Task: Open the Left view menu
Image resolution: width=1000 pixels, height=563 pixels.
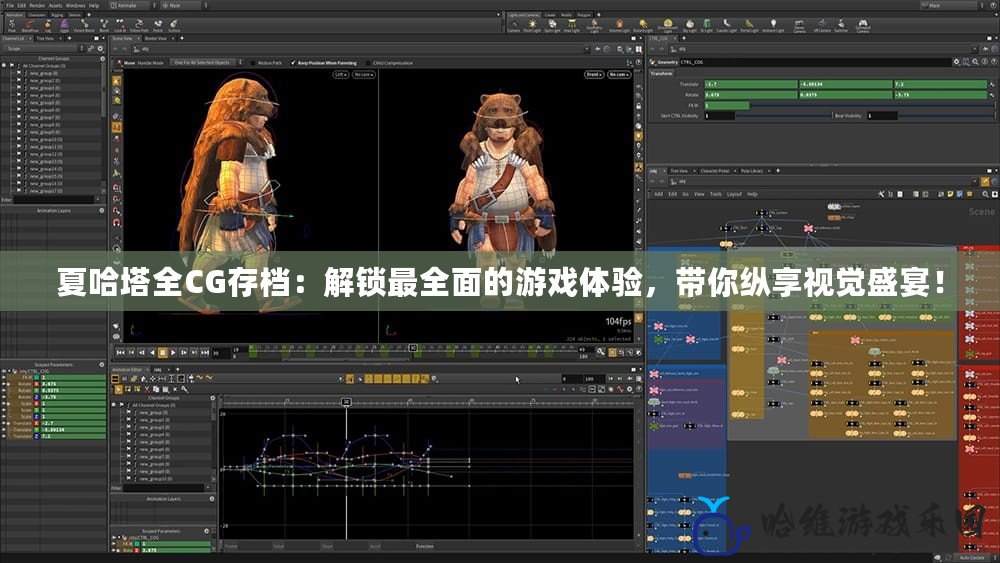Action: 341,75
